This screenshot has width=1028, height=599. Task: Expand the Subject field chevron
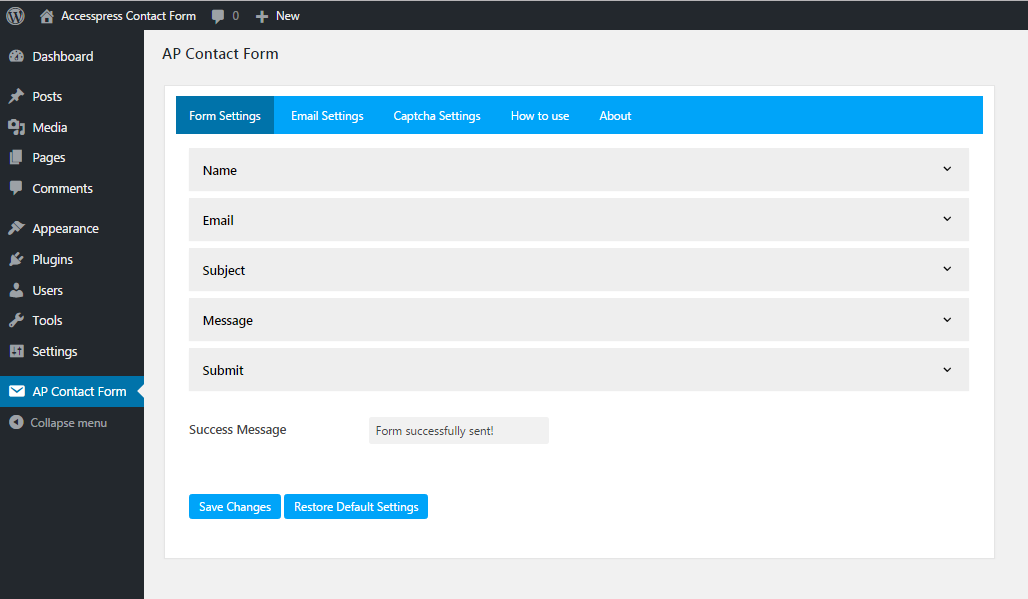click(x=947, y=269)
